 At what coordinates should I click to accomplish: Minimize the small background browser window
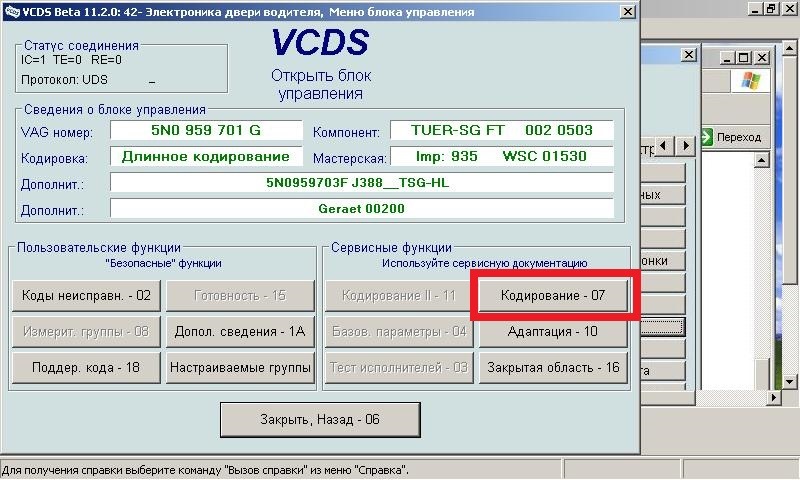click(727, 58)
